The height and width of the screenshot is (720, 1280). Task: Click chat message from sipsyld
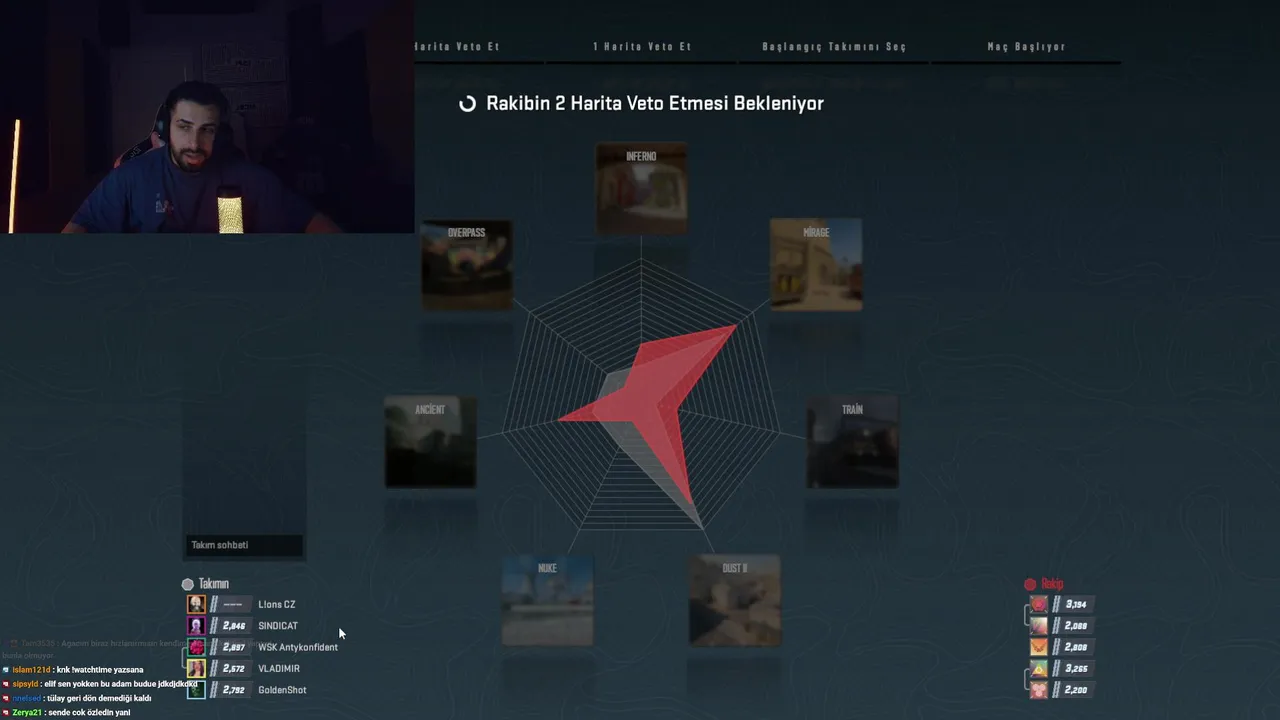pyautogui.click(x=99, y=684)
